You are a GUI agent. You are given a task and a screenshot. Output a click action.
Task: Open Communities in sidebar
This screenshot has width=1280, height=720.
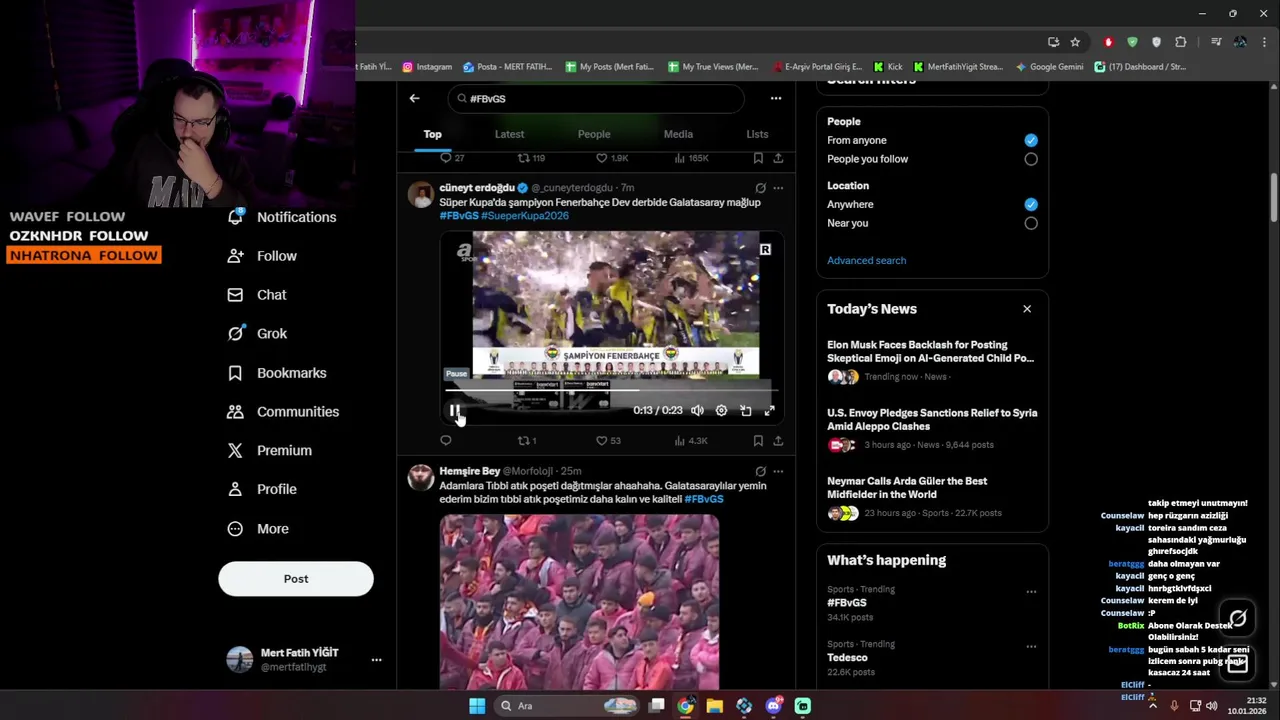283,412
